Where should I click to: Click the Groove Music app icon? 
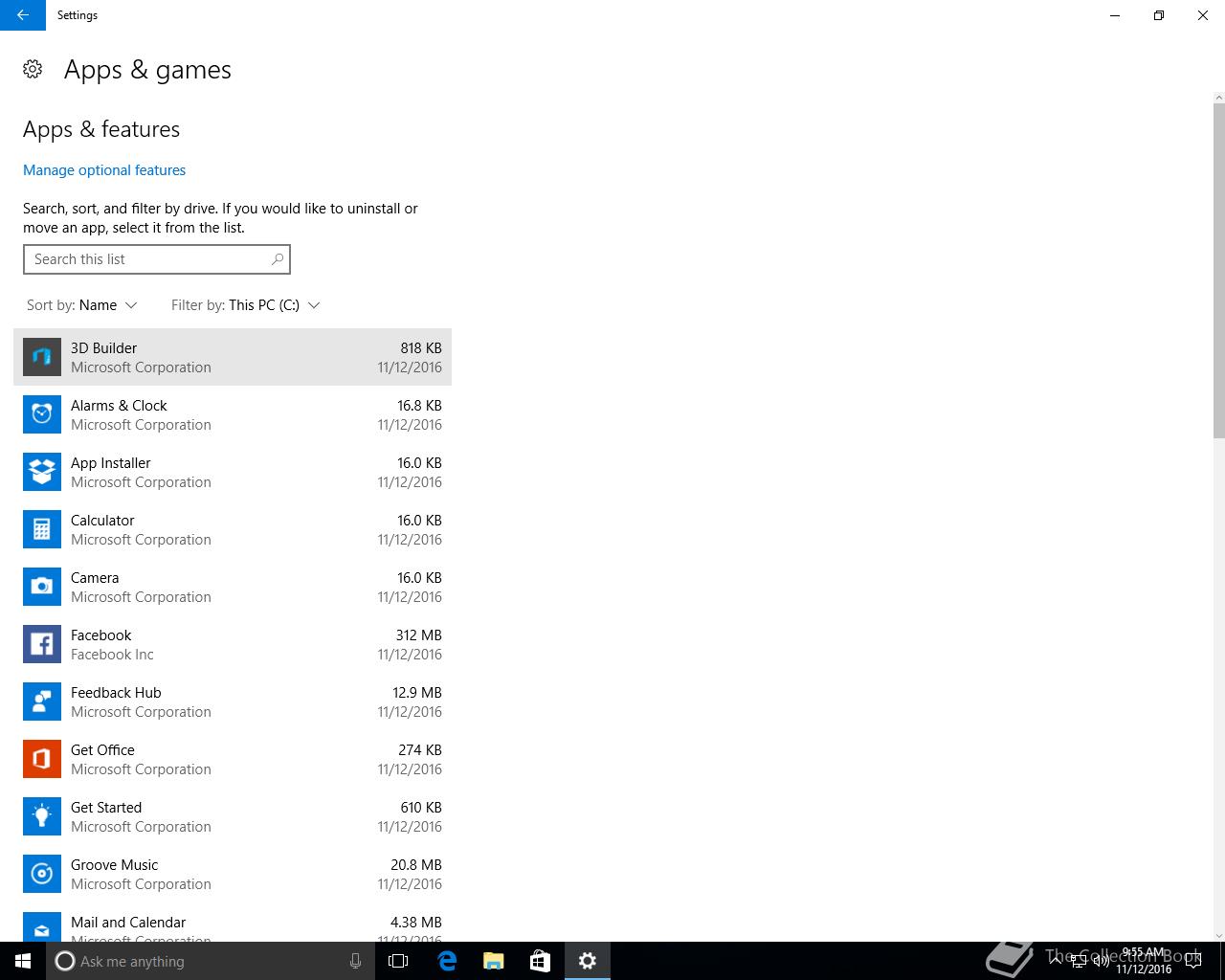pos(42,874)
